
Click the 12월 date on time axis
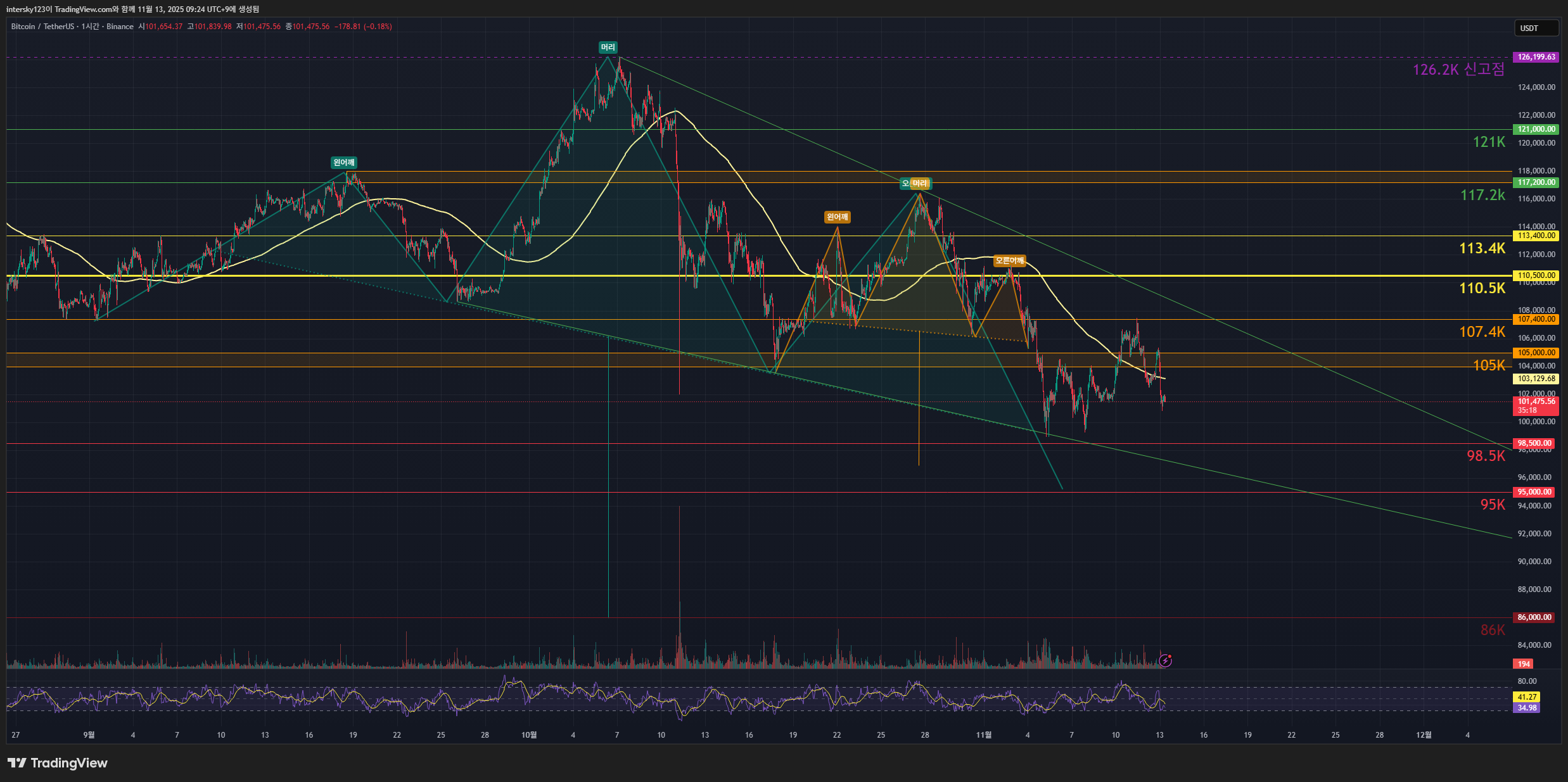point(1423,735)
